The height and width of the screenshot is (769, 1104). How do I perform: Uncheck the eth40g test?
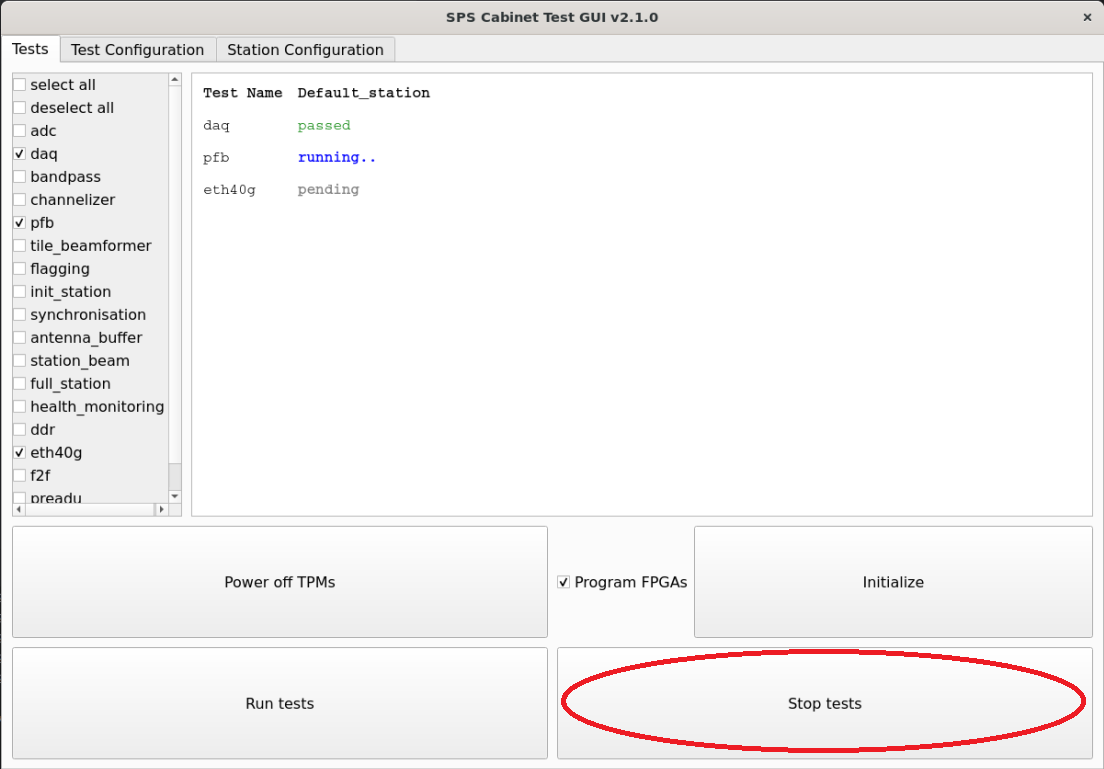click(x=19, y=452)
